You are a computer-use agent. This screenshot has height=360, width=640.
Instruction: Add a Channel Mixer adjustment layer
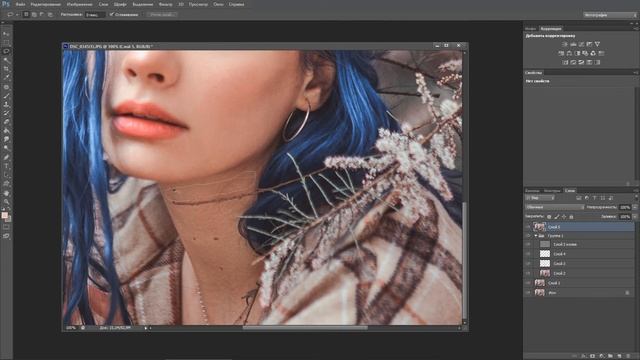(593, 53)
